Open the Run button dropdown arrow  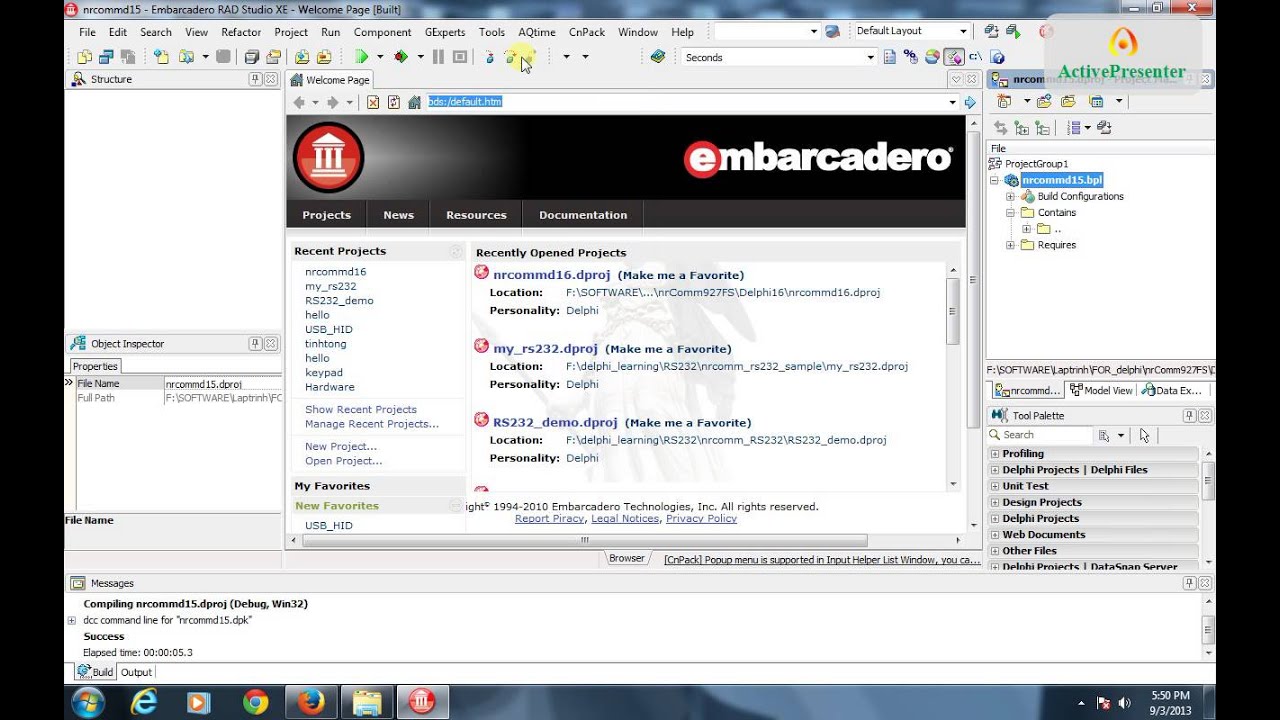380,57
